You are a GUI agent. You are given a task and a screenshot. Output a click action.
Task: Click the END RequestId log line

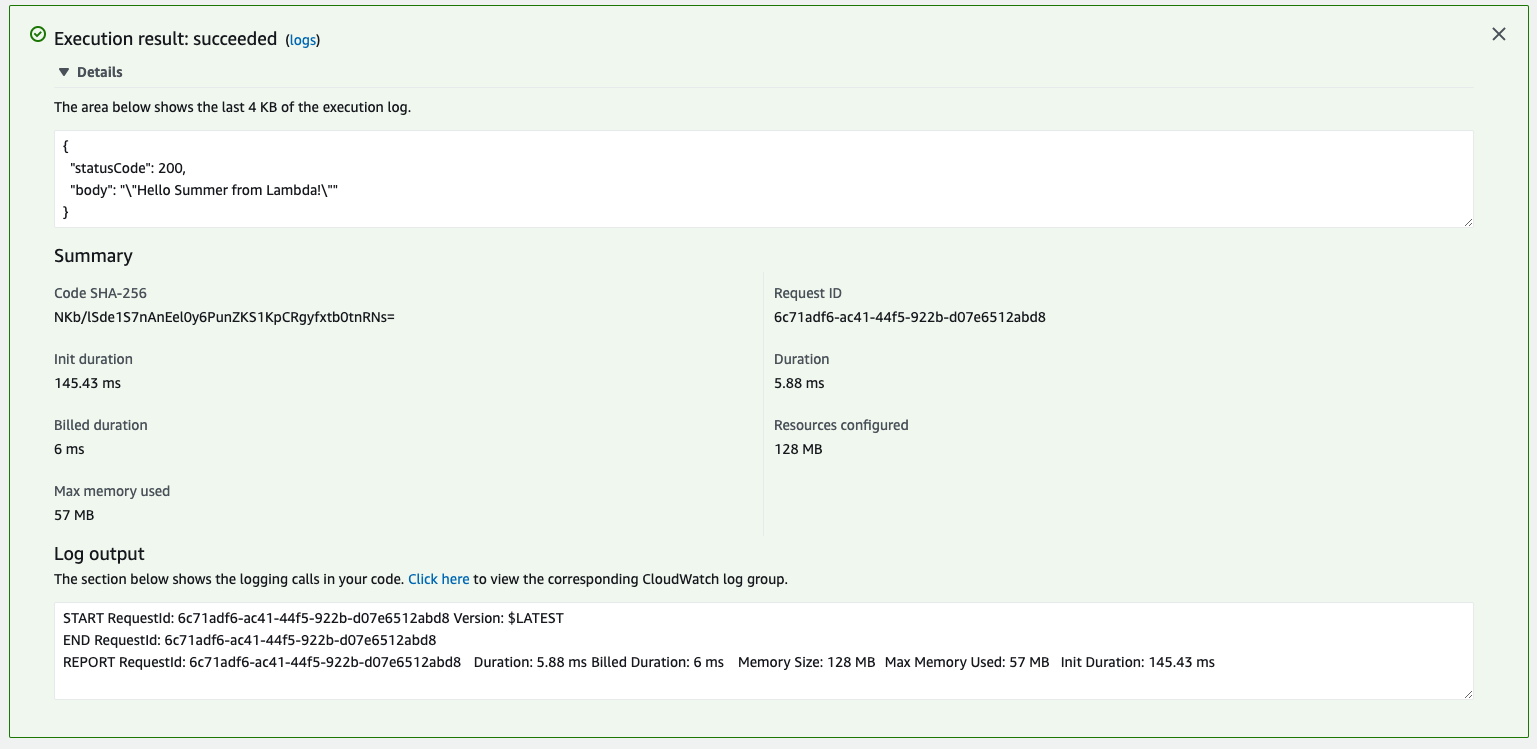point(249,640)
